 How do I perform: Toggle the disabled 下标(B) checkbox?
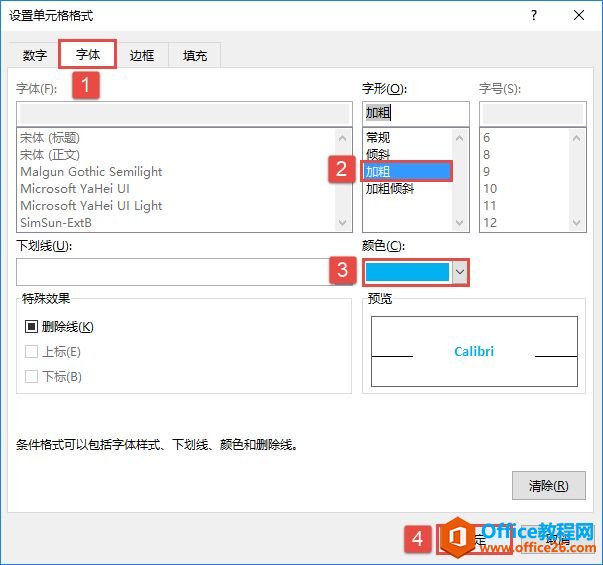point(31,376)
